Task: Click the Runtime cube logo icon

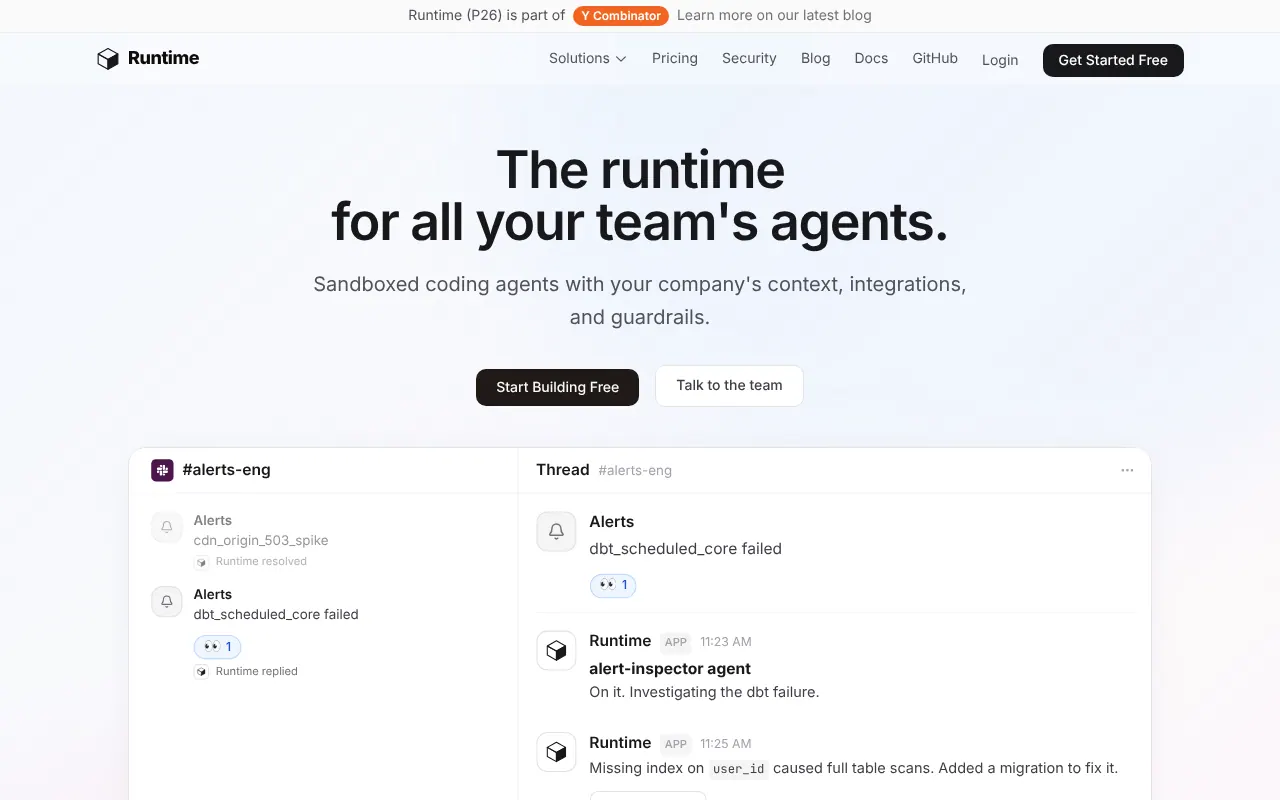Action: click(x=108, y=59)
